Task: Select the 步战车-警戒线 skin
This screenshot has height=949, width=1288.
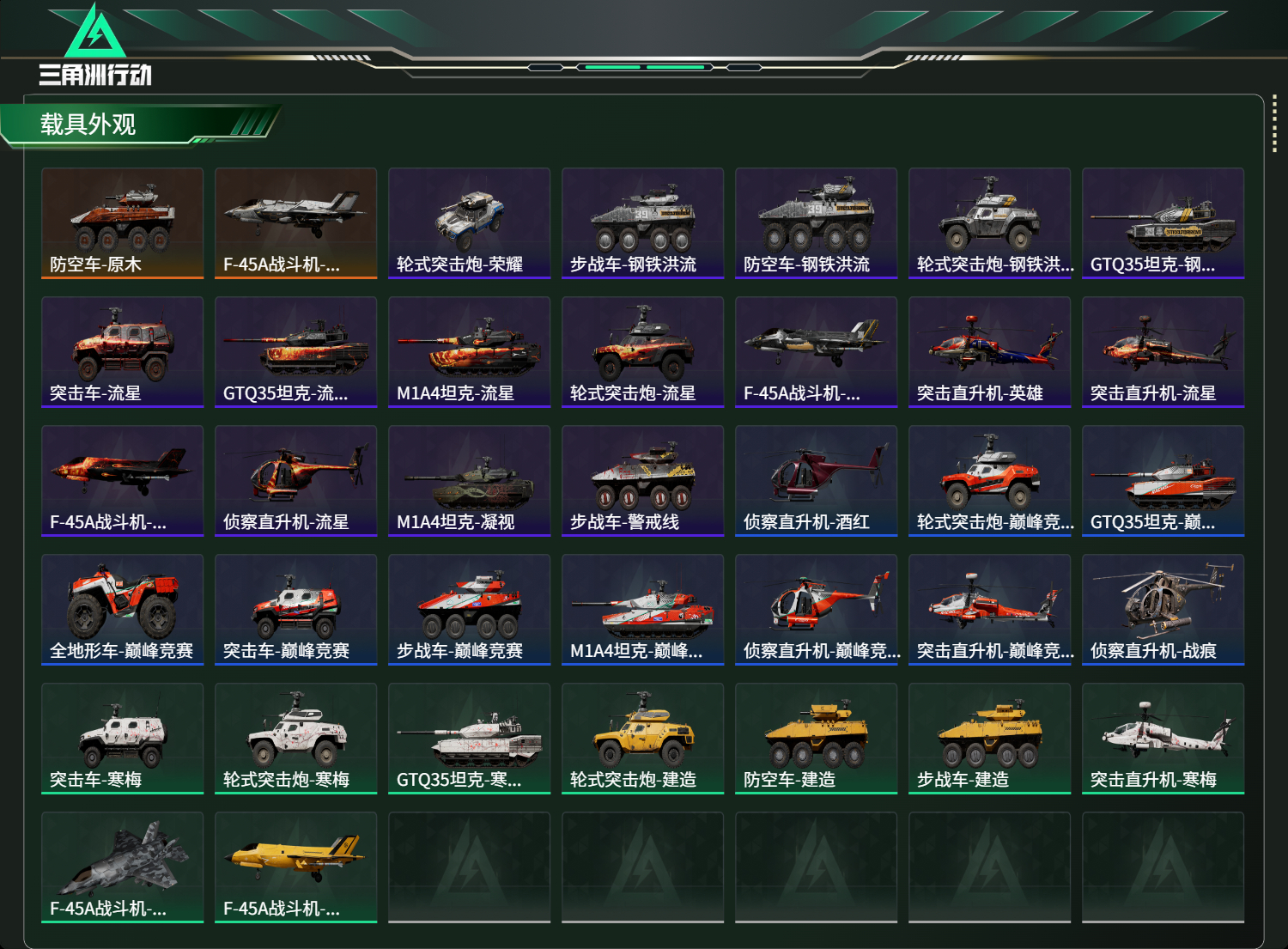Action: [x=643, y=481]
